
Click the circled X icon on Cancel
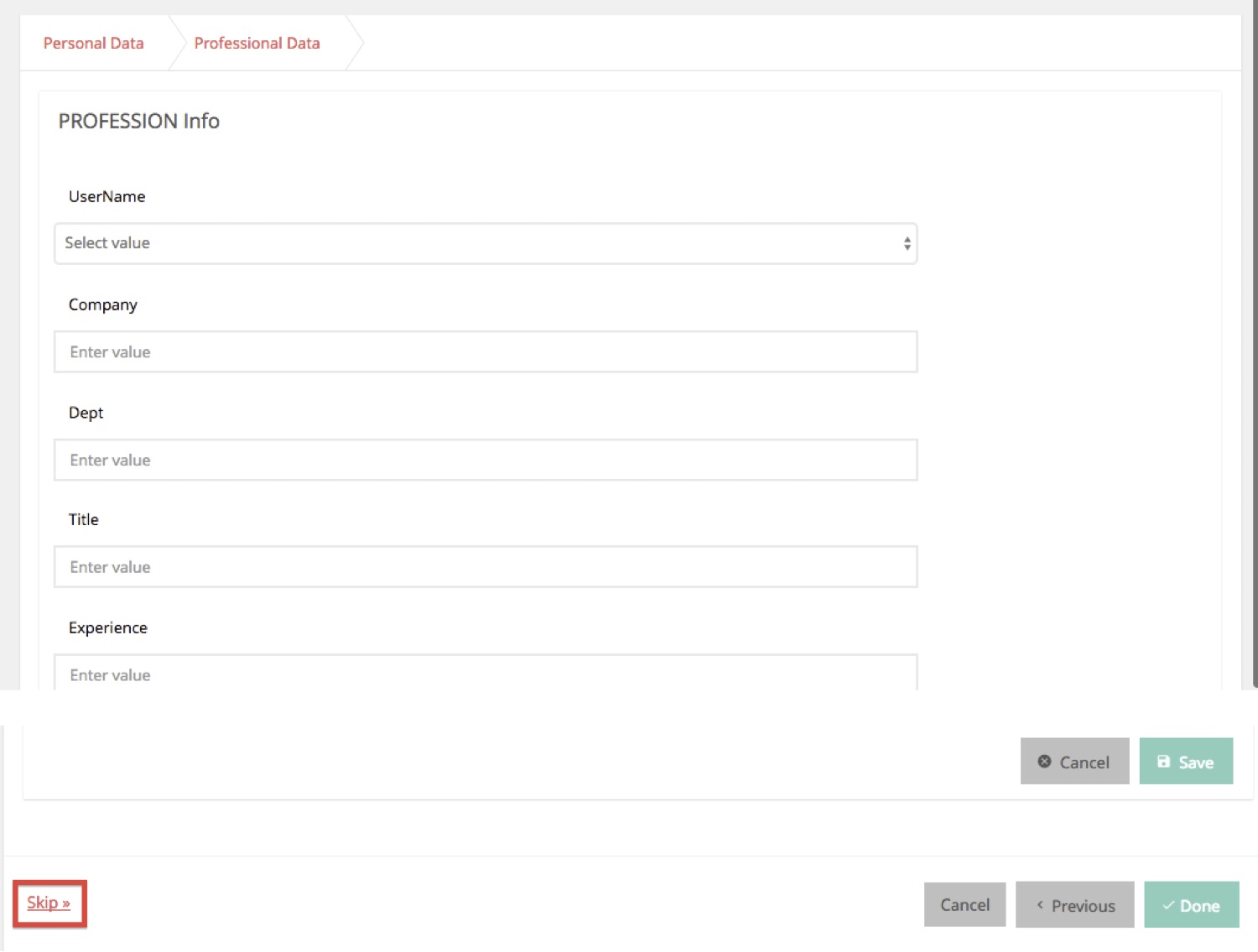click(x=1044, y=762)
